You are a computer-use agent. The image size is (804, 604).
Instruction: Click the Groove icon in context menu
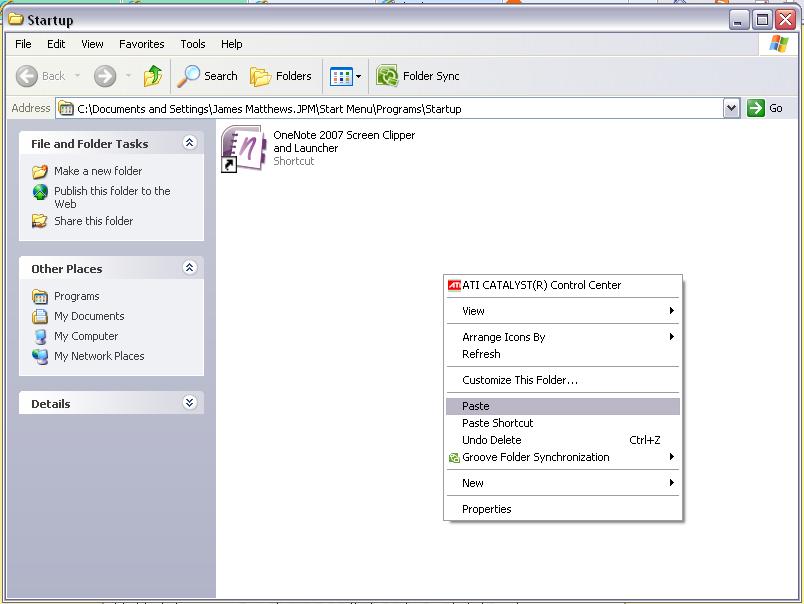(454, 457)
